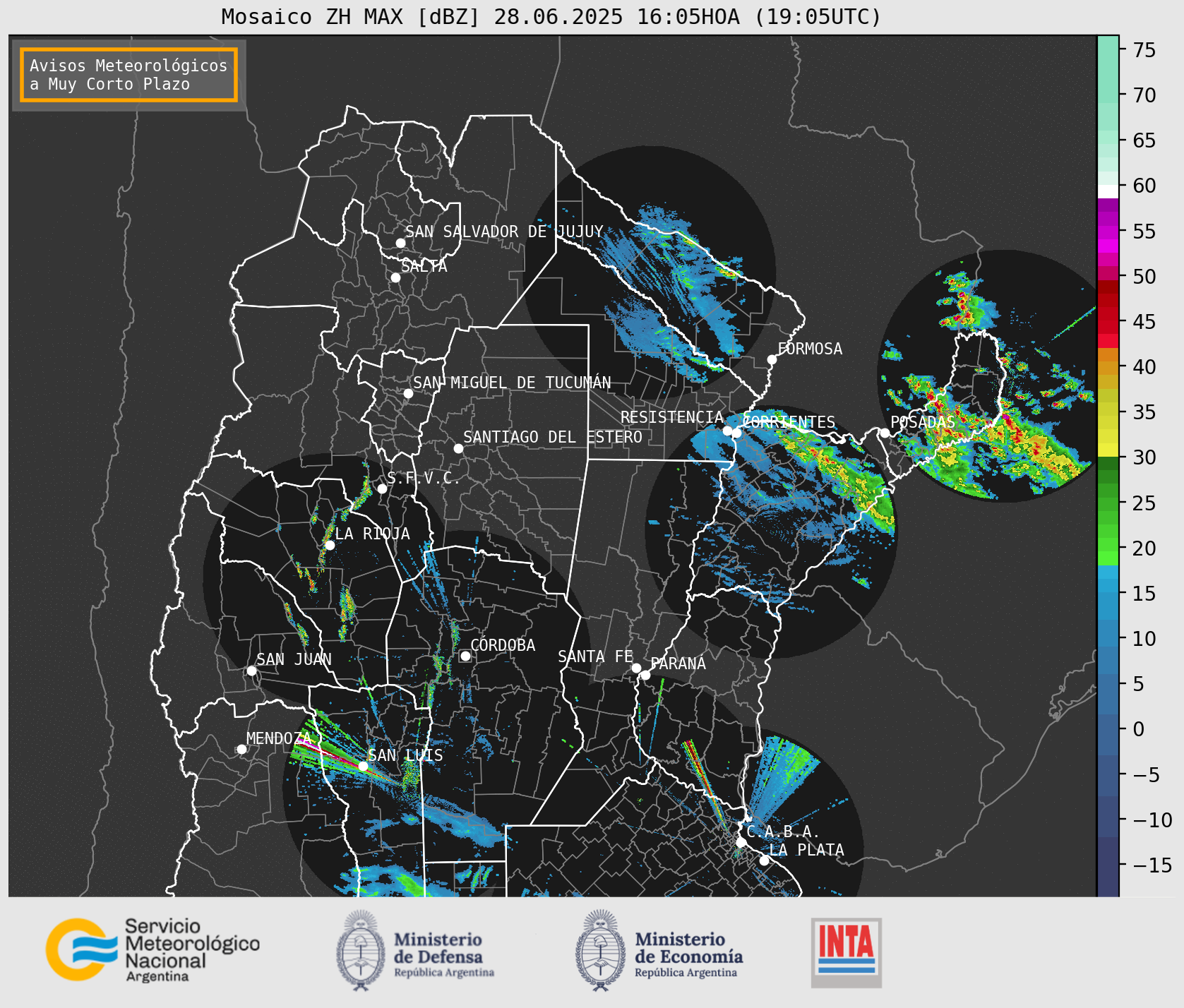The image size is (1184, 1008).
Task: Click the Ministerio de Defensa emblem
Action: click(x=361, y=950)
